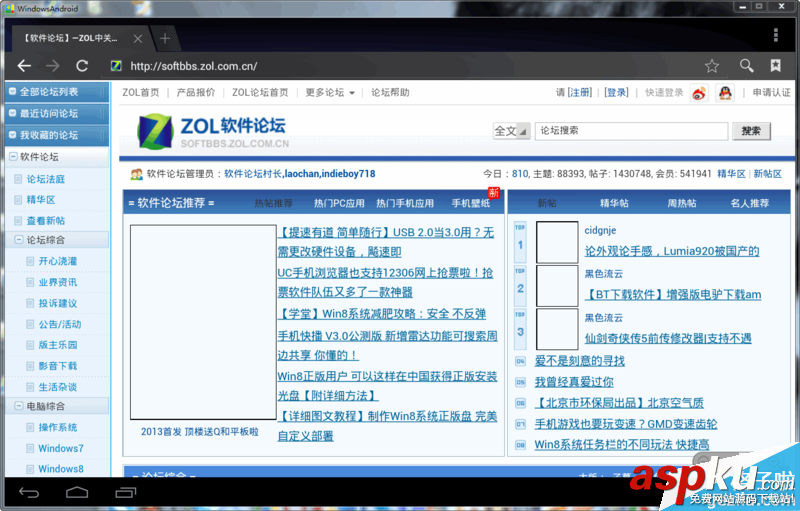Collapse the 电脑综合 tree section
This screenshot has width=800, height=511.
tap(19, 406)
